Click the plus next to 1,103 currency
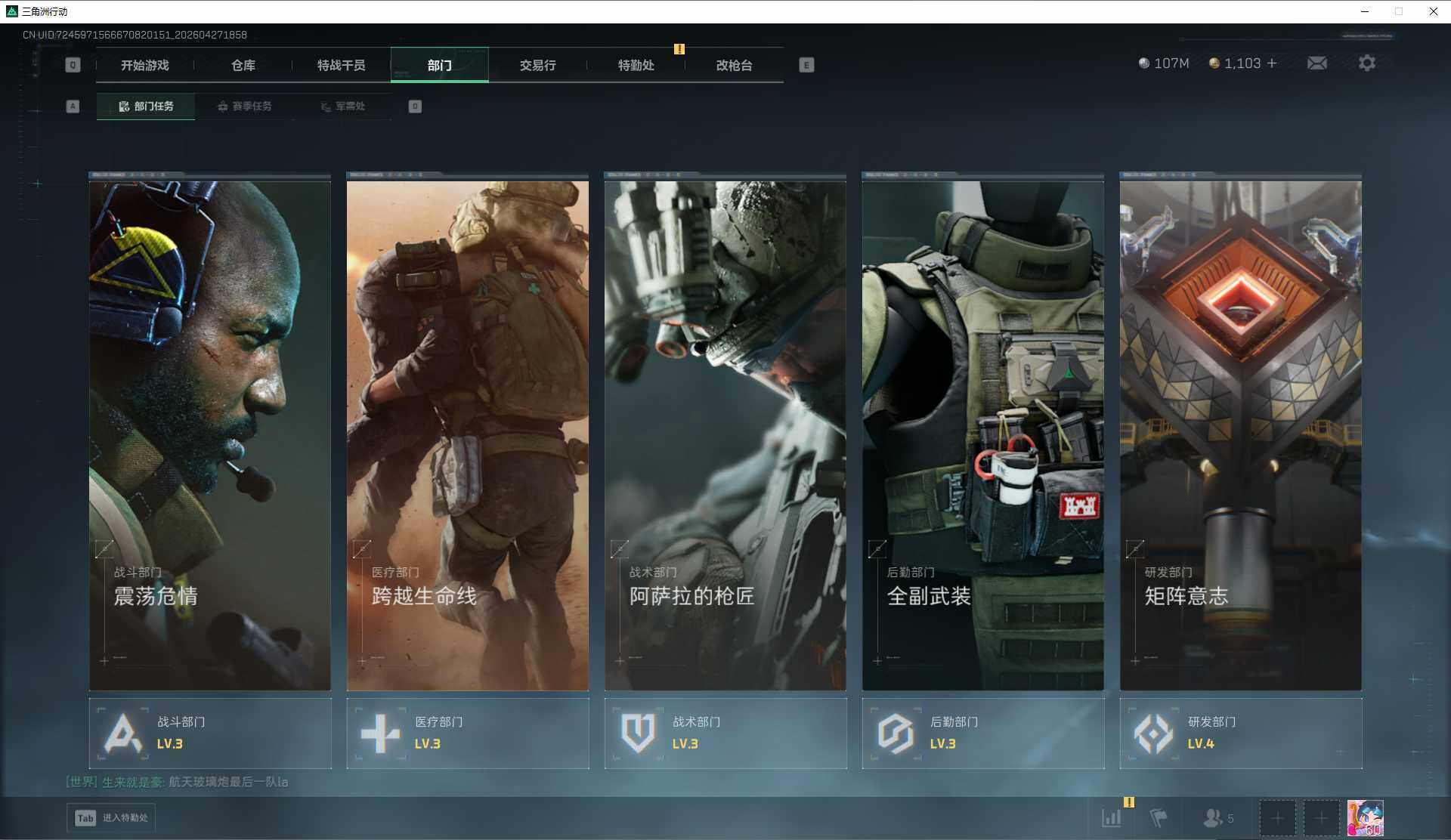The height and width of the screenshot is (840, 1451). 1272,63
